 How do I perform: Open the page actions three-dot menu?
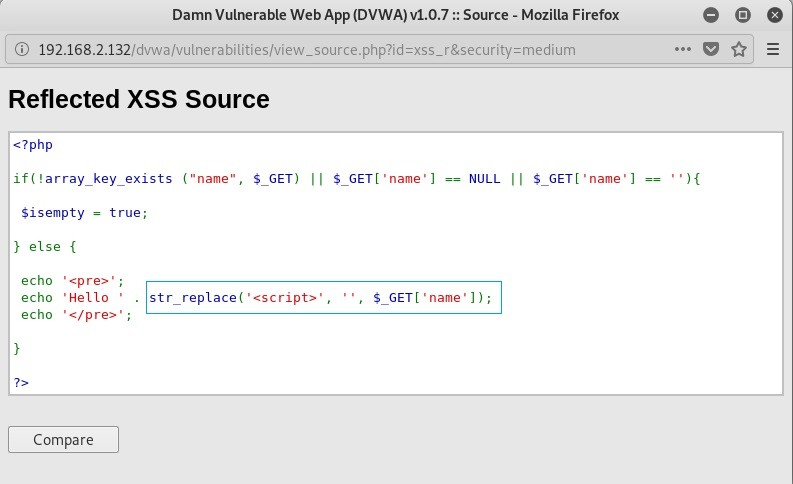(x=684, y=49)
